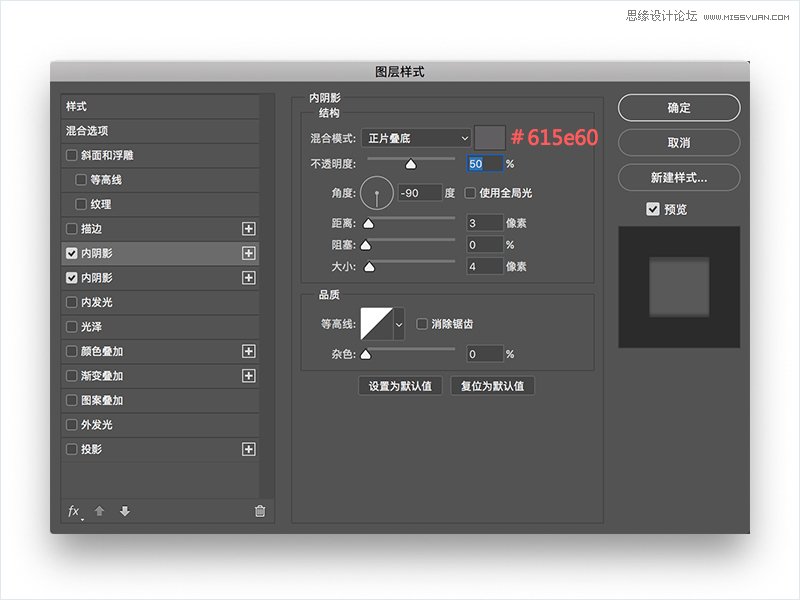Add another 描边 stroke effect with plus icon
Image resolution: width=800 pixels, height=600 pixels.
click(x=248, y=229)
